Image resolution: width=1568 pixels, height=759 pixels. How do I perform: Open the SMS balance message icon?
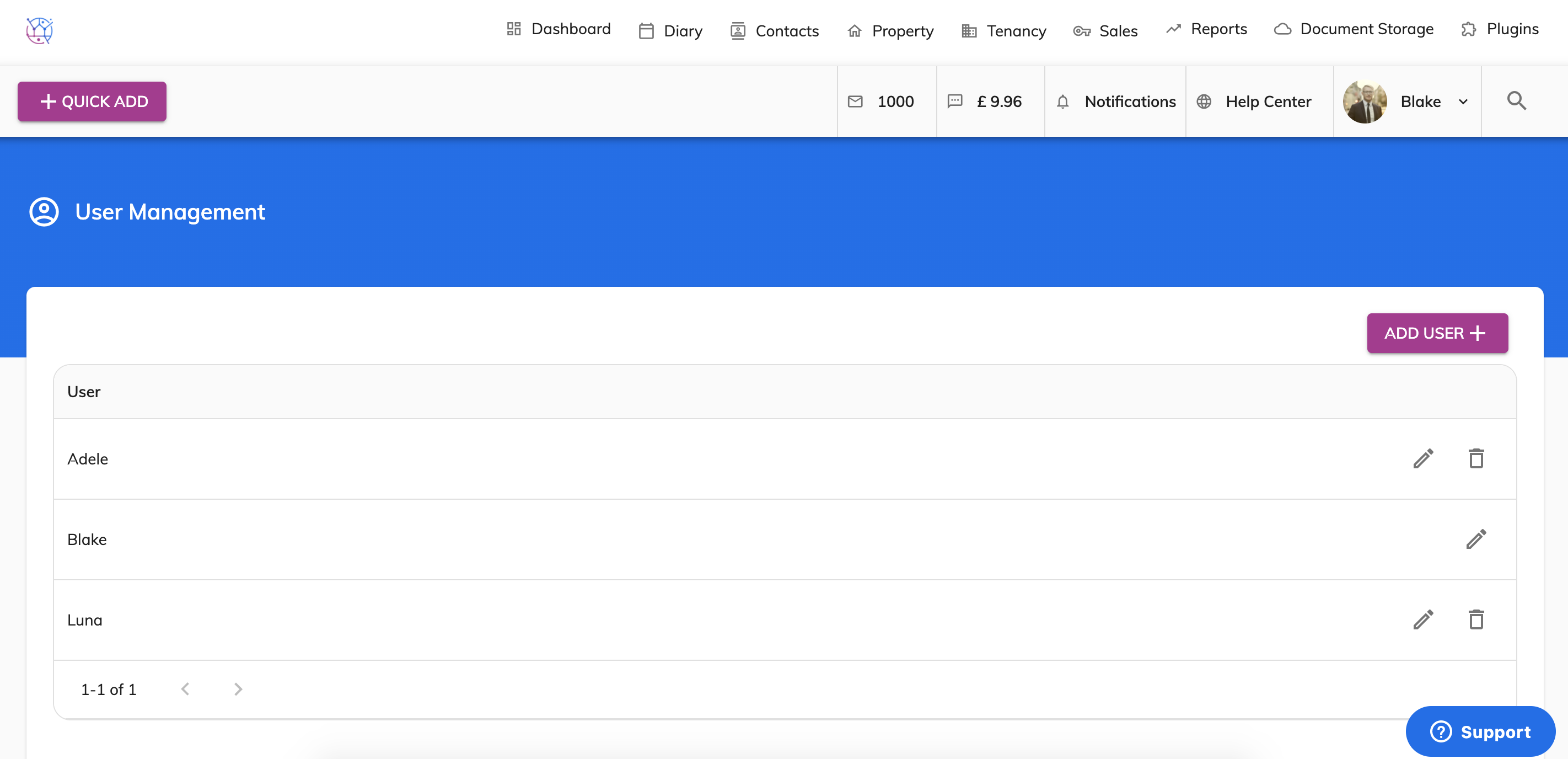click(x=954, y=101)
